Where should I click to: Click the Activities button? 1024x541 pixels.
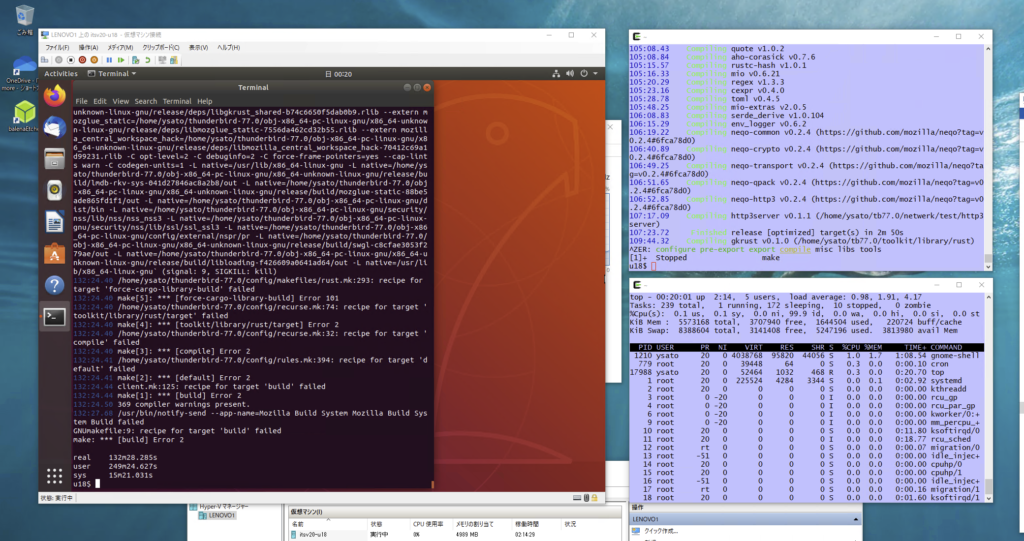coord(60,73)
